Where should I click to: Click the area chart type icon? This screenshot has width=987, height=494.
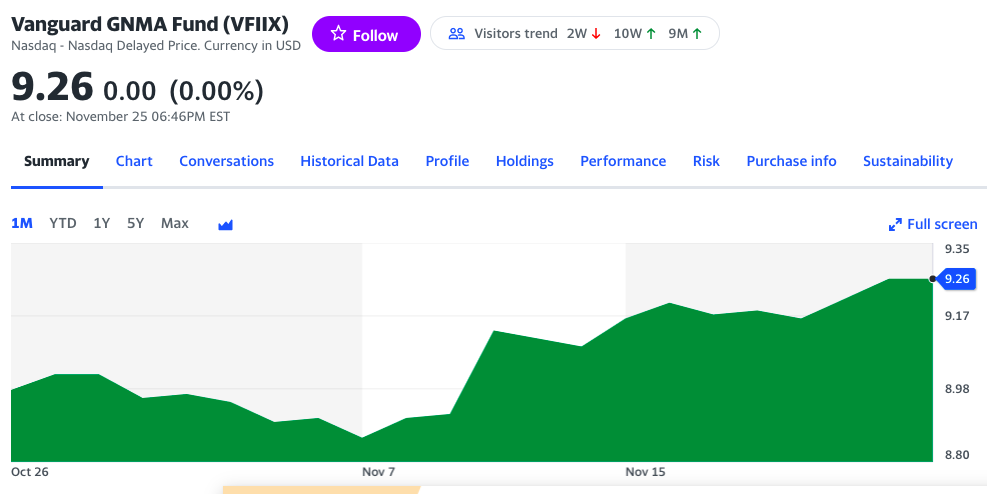tap(225, 224)
